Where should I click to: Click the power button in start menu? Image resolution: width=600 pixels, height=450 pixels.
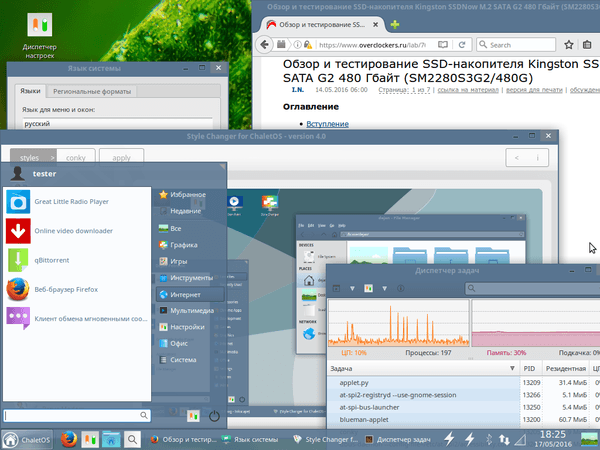click(x=214, y=416)
